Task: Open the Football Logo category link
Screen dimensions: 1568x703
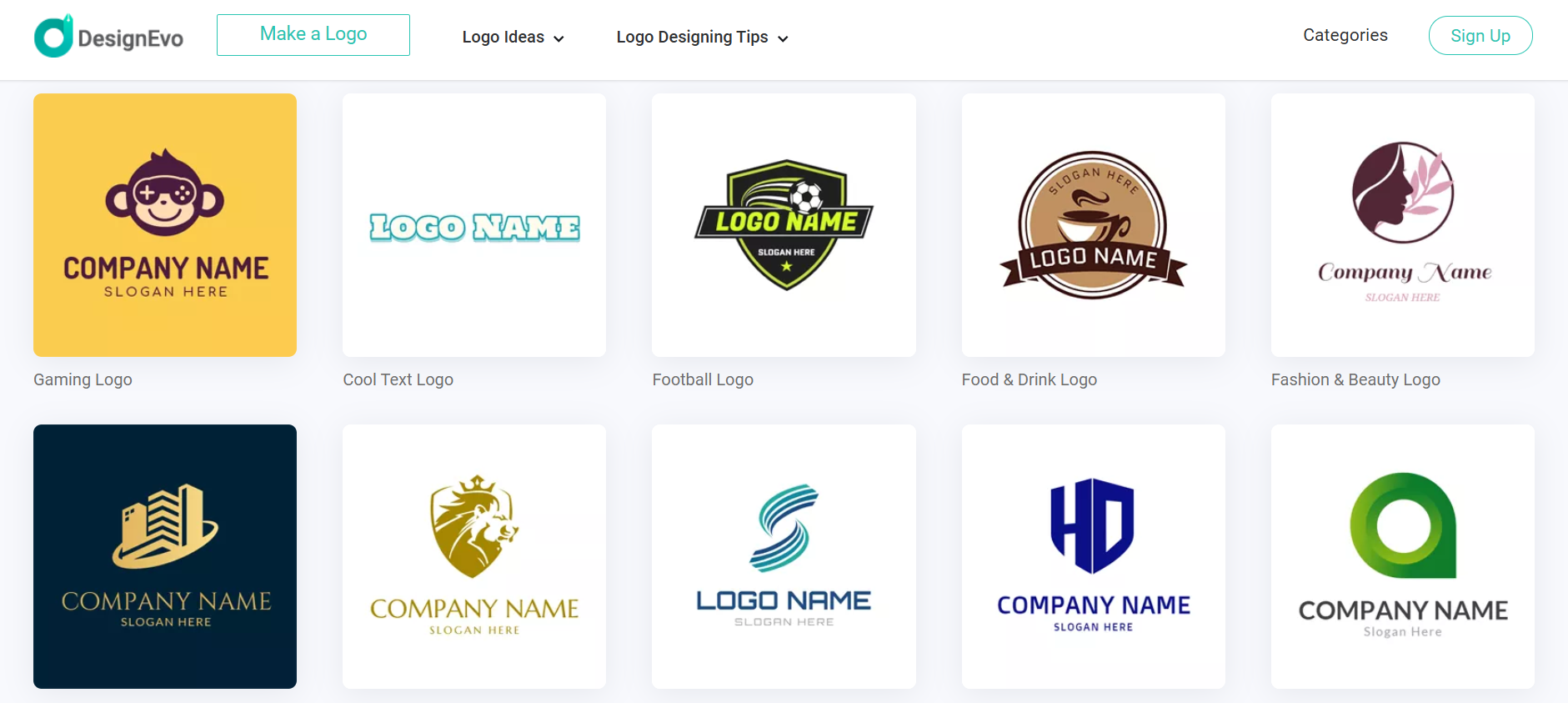Action: pos(703,379)
